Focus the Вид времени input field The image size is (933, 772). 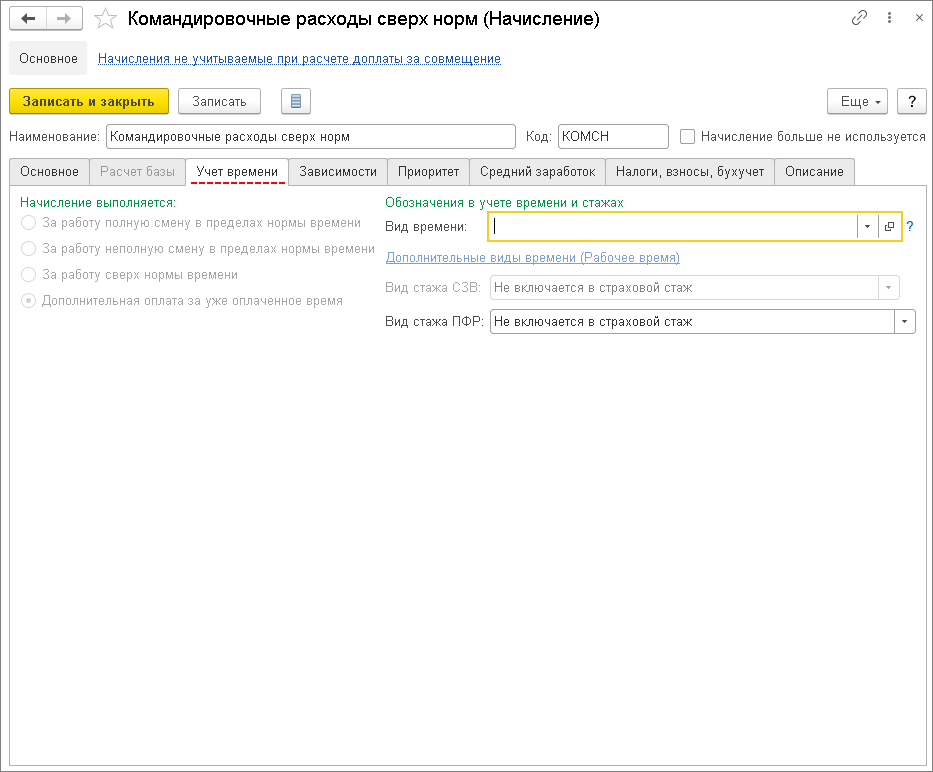pos(675,226)
